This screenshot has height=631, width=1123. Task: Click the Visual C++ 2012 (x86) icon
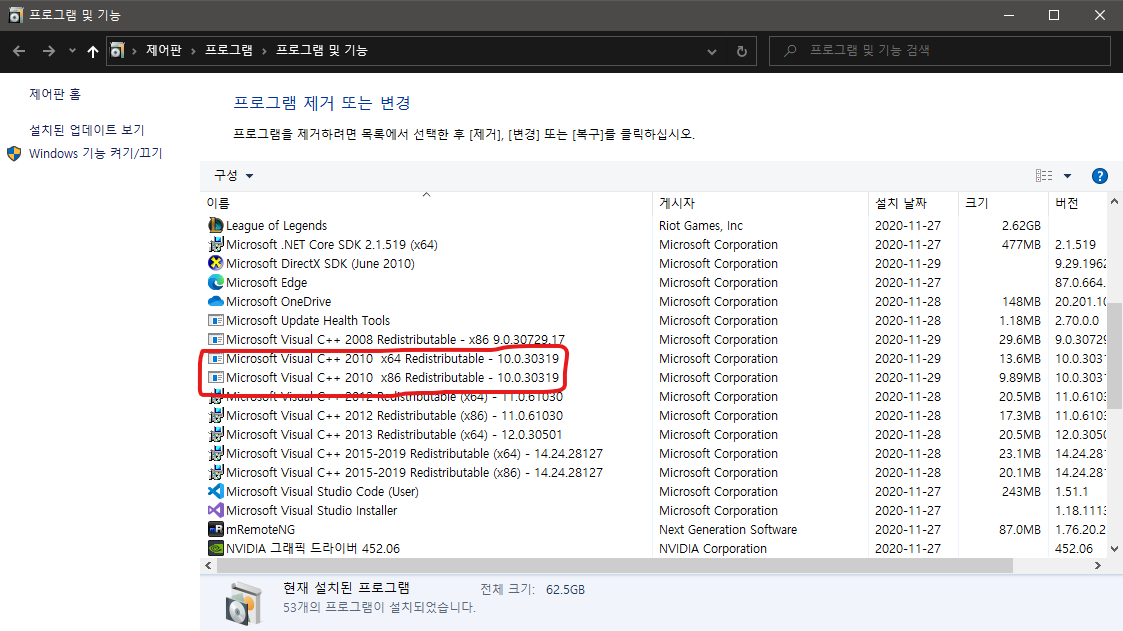(216, 415)
